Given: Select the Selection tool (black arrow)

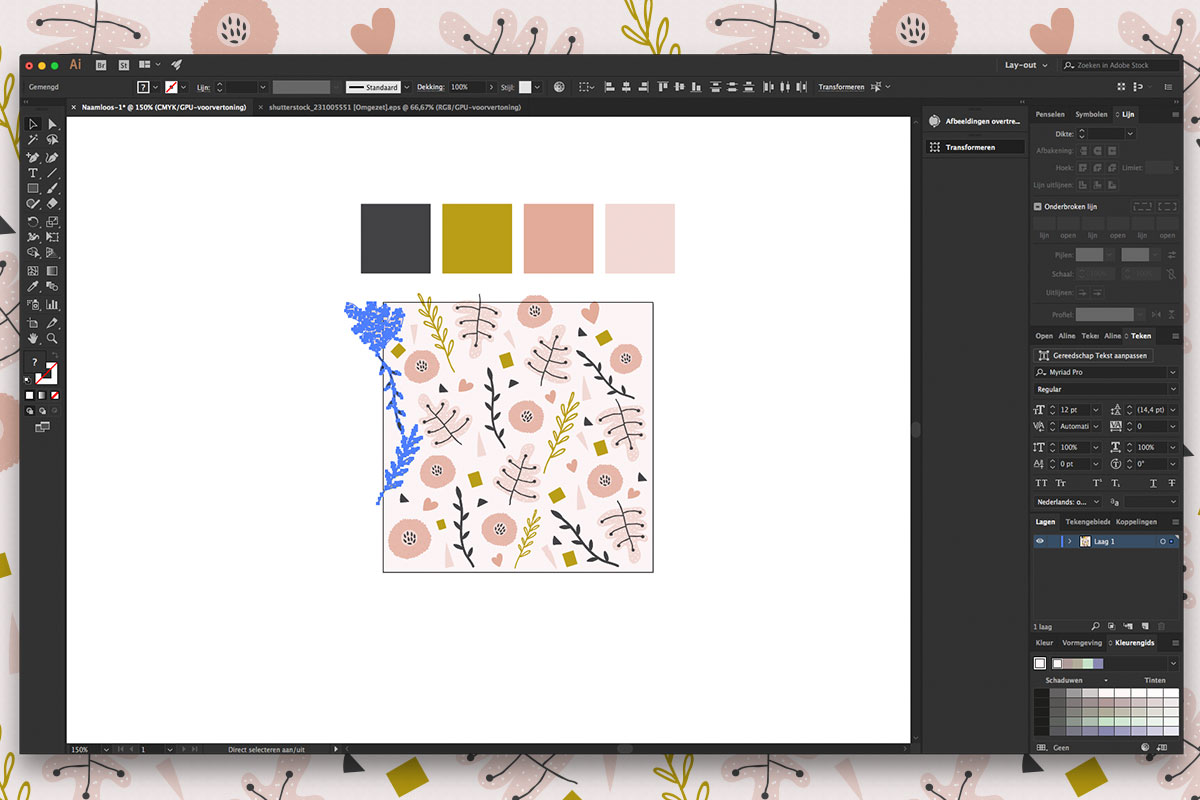Looking at the screenshot, I should [x=33, y=124].
